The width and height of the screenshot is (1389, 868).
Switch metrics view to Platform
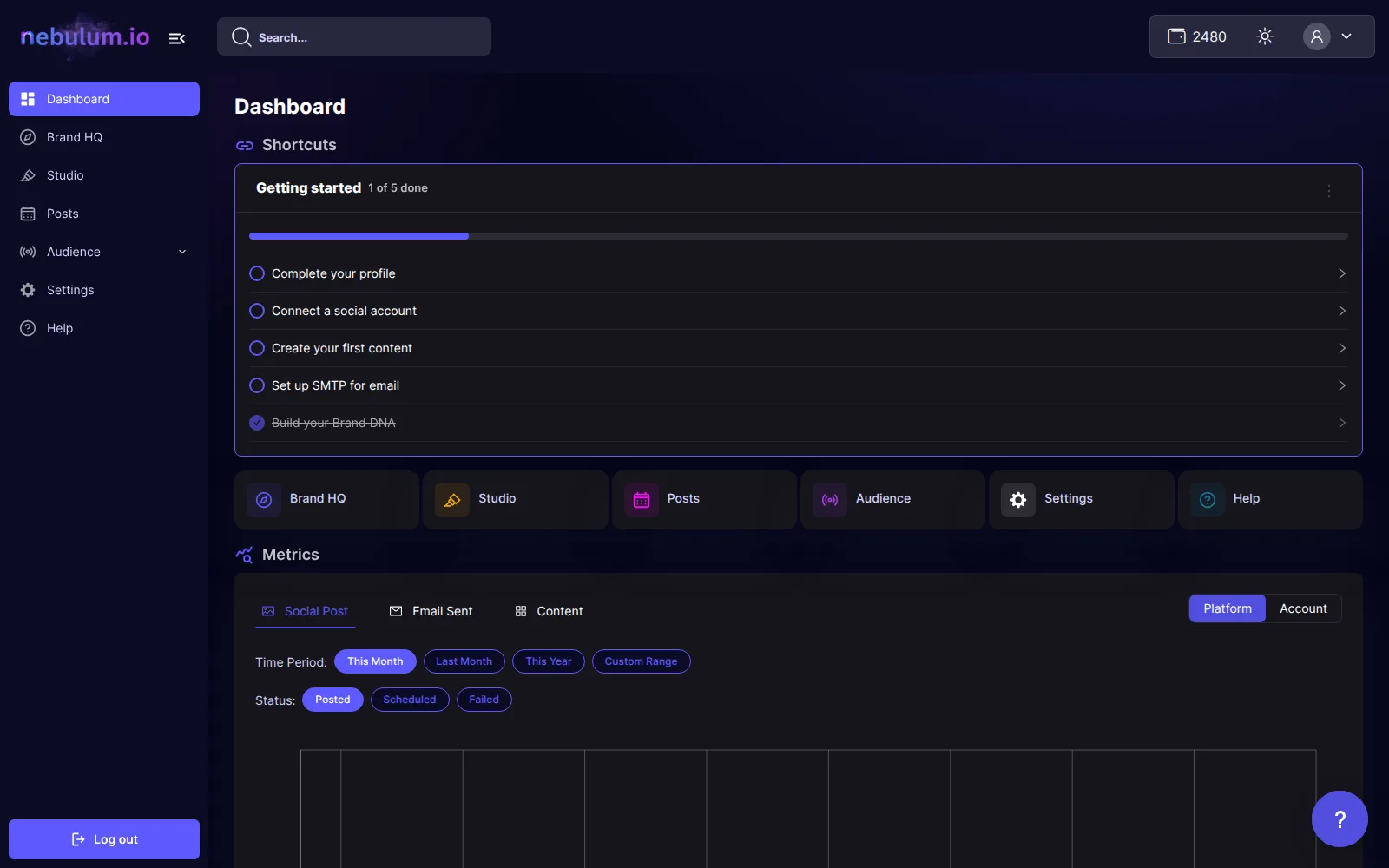[x=1228, y=608]
